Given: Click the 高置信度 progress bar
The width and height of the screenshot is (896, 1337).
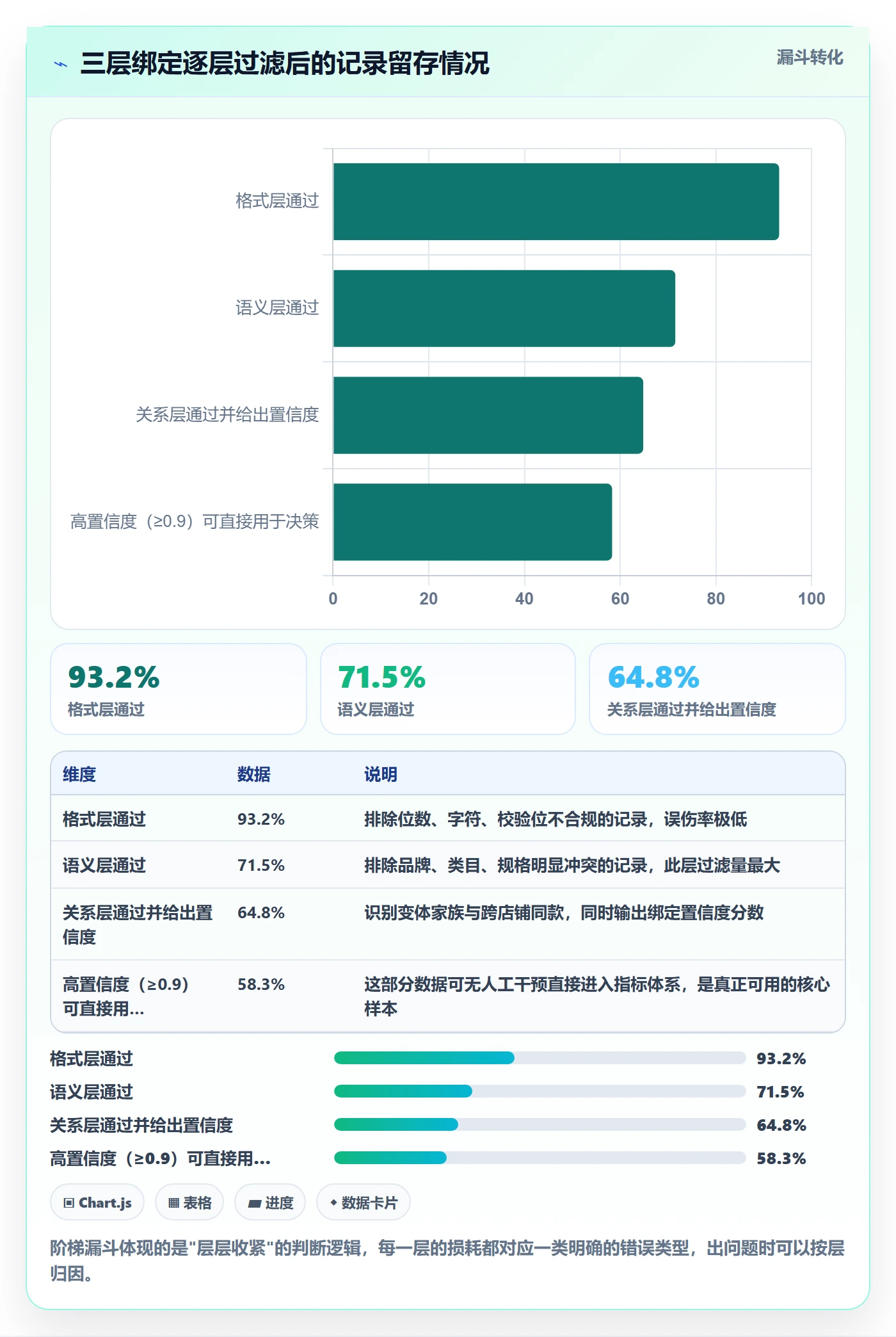Looking at the screenshot, I should [x=540, y=1158].
